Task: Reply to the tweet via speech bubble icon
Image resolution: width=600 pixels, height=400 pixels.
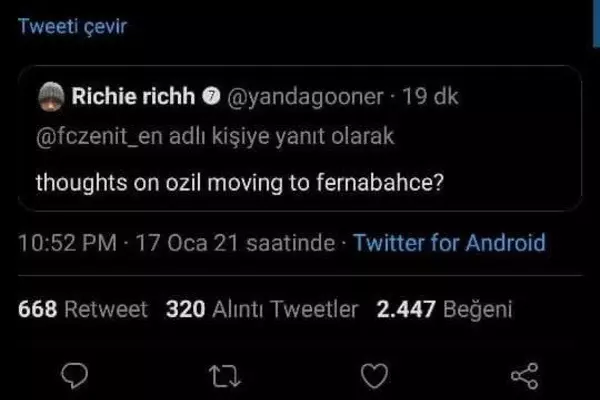Action: (x=76, y=375)
